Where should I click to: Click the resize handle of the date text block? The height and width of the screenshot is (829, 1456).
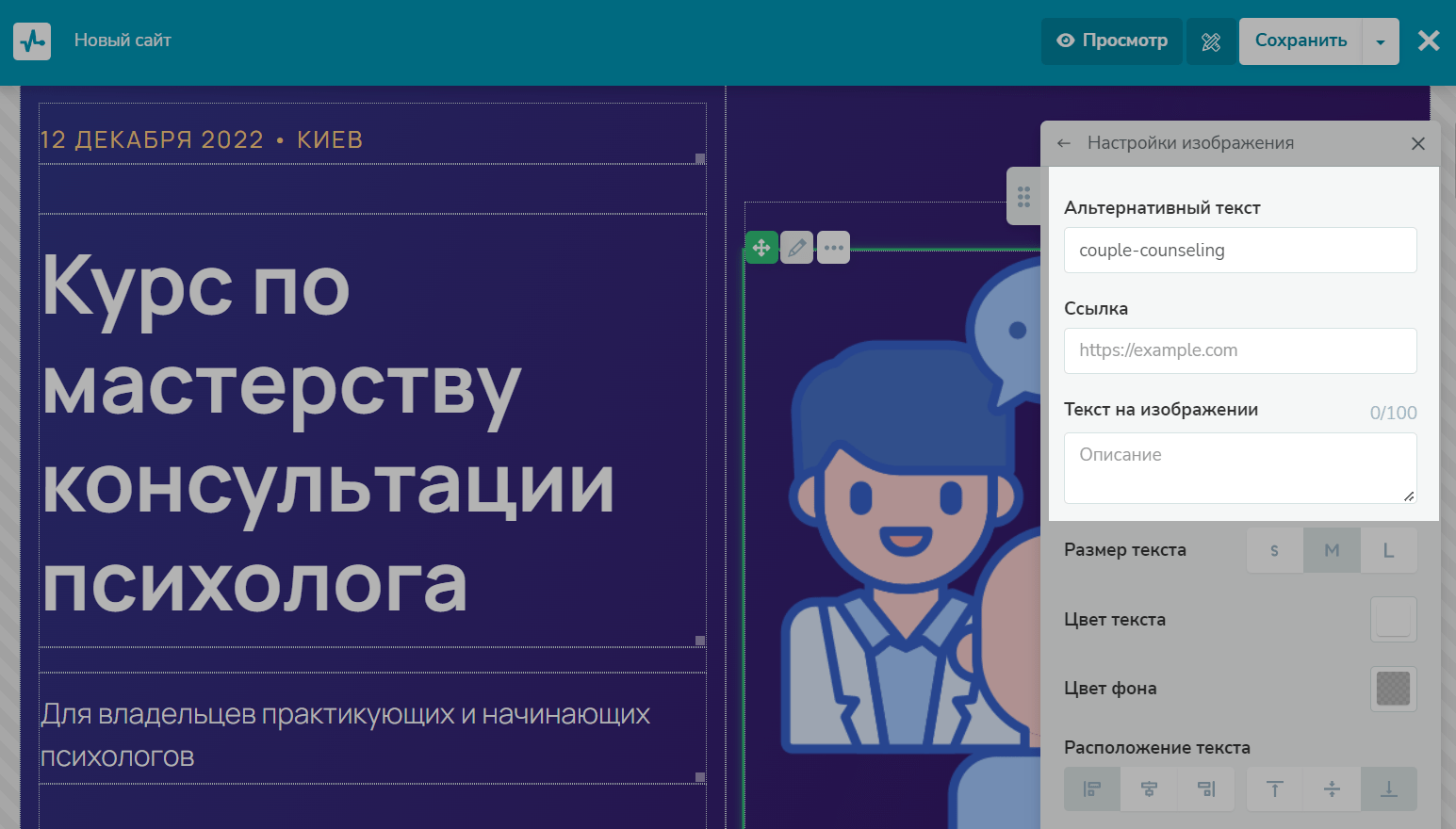point(700,158)
